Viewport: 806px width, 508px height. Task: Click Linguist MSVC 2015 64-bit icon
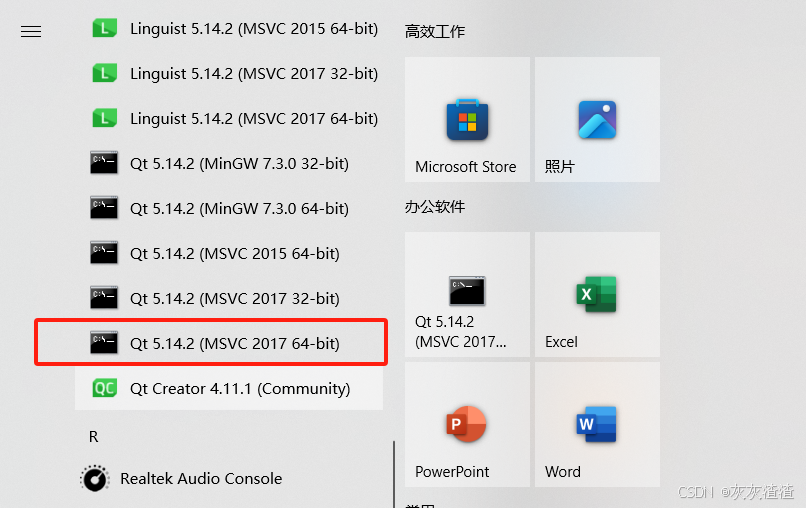104,28
